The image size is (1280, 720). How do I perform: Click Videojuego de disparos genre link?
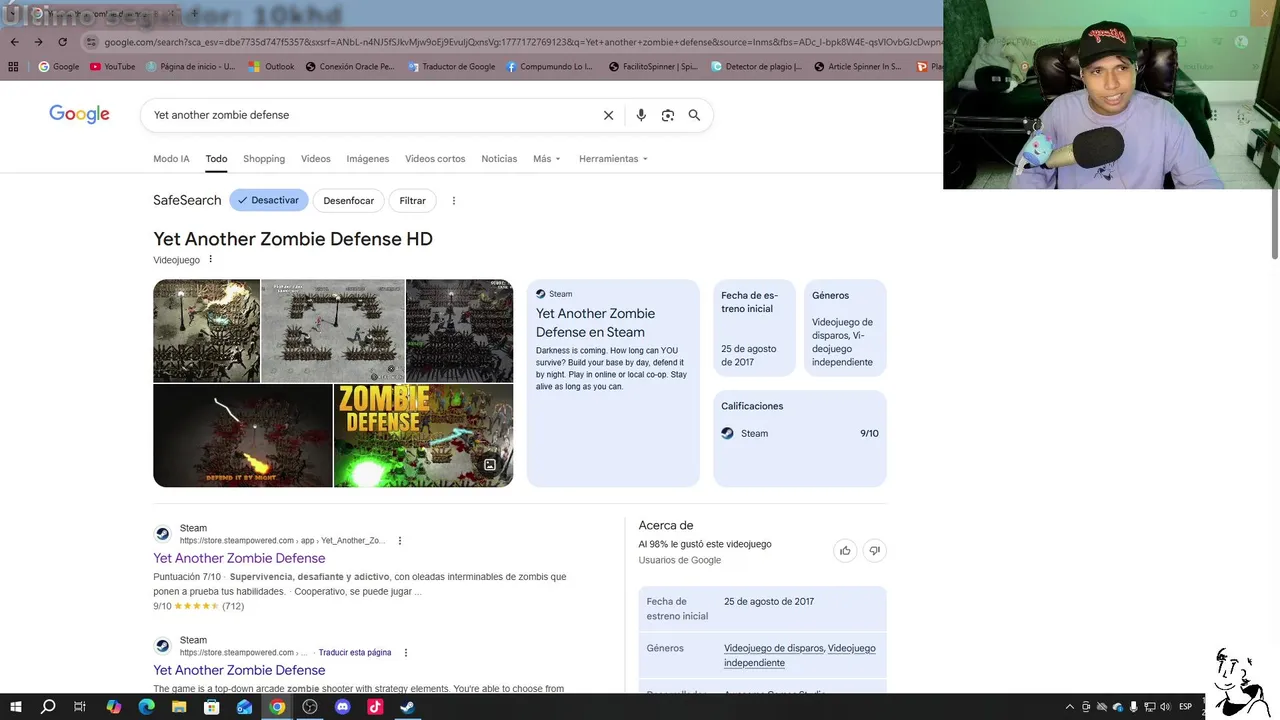pos(774,648)
